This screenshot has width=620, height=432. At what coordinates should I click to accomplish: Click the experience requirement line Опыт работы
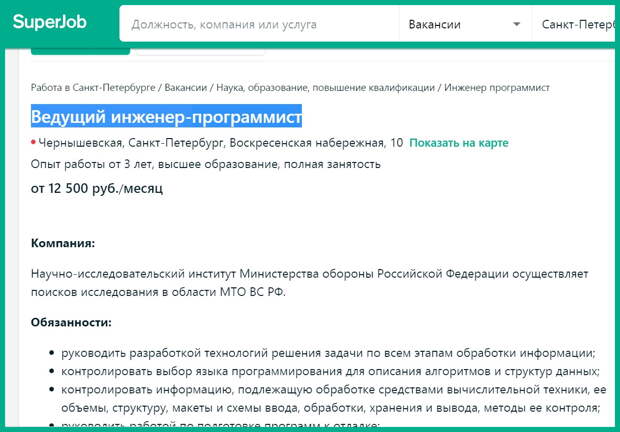[205, 164]
